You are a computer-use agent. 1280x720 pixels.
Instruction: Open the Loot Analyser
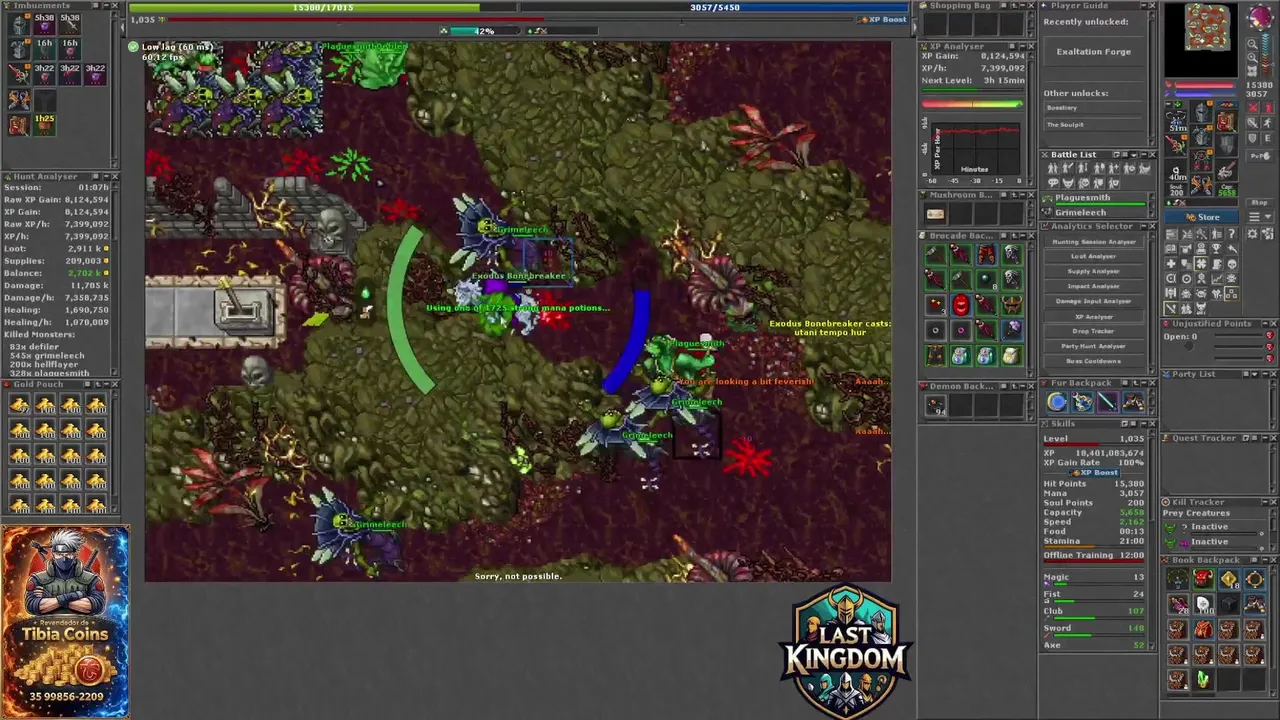1094,256
